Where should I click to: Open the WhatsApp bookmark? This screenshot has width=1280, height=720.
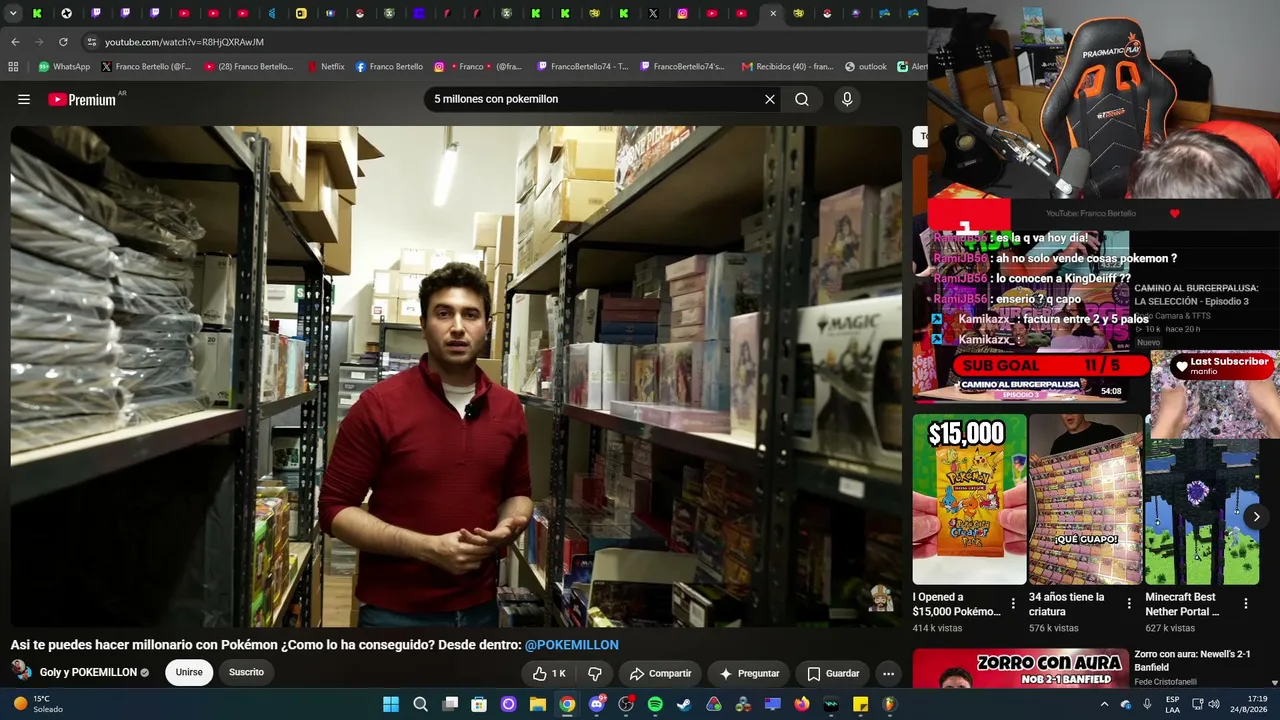tap(64, 67)
